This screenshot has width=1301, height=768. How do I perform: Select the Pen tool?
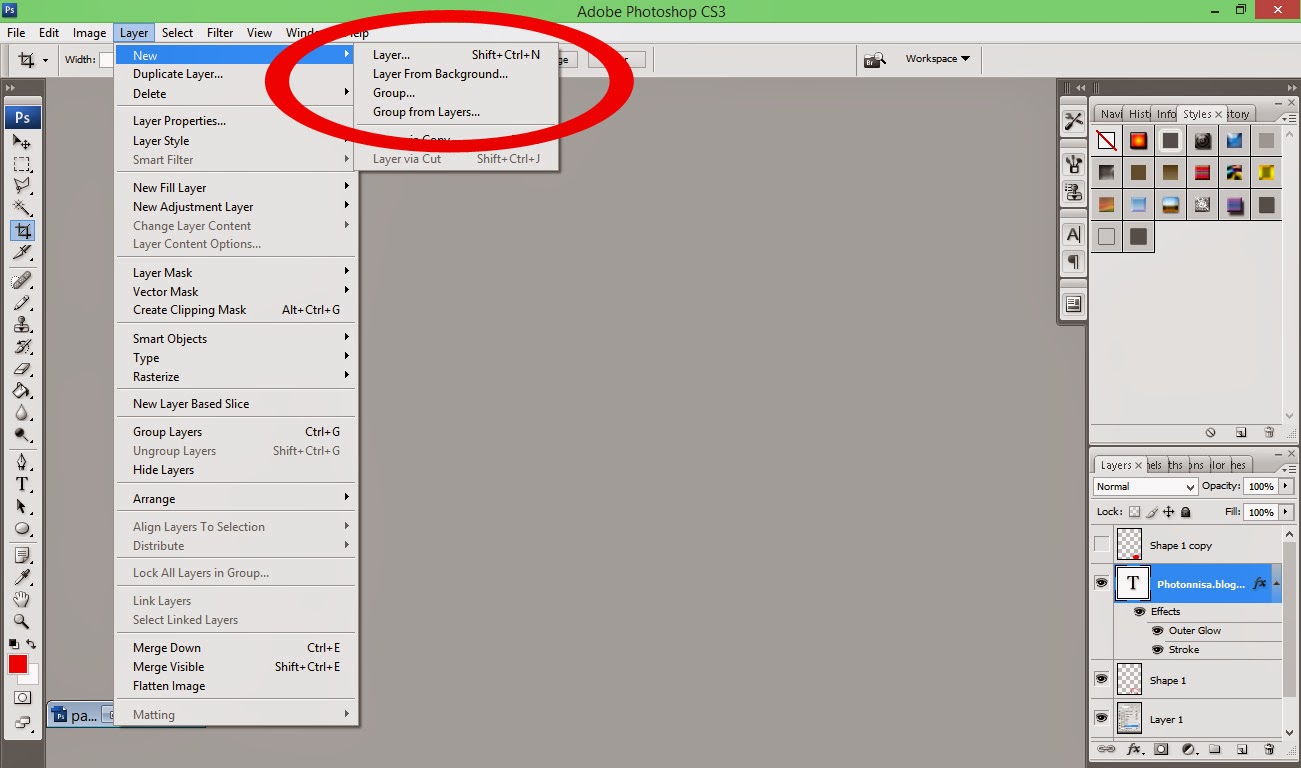point(22,462)
